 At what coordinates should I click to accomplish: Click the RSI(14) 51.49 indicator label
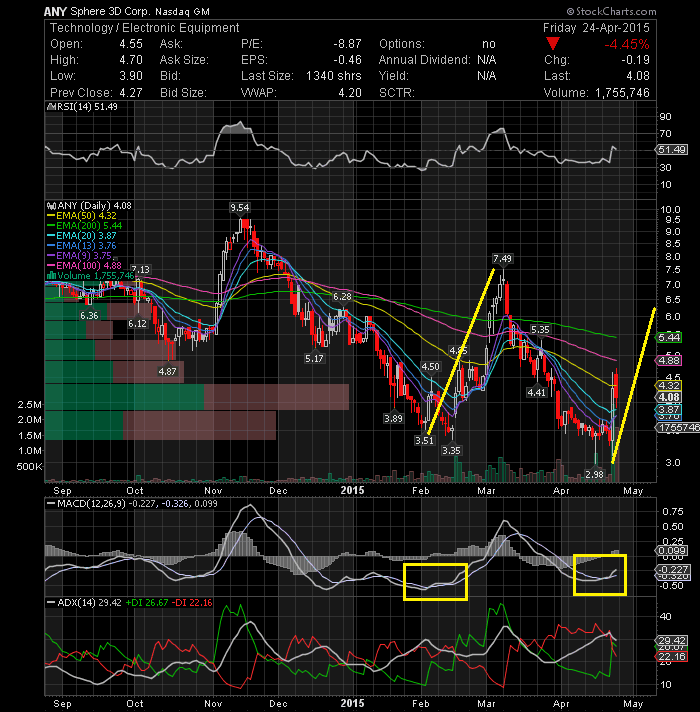[86, 107]
